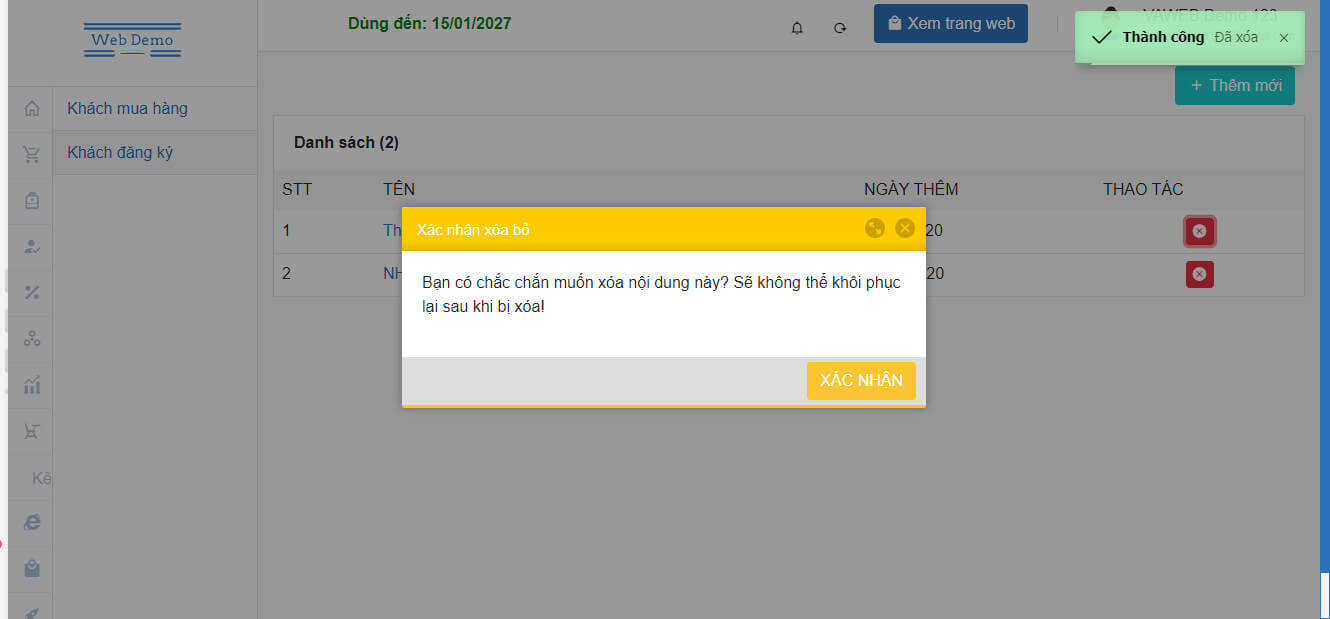
Task: Click the delete icon for row 2
Action: 1199,274
